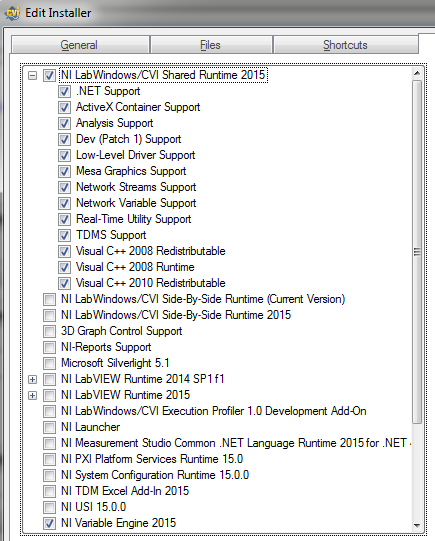Toggle Network Streams Support checkbox
The width and height of the screenshot is (435, 541).
click(x=65, y=187)
